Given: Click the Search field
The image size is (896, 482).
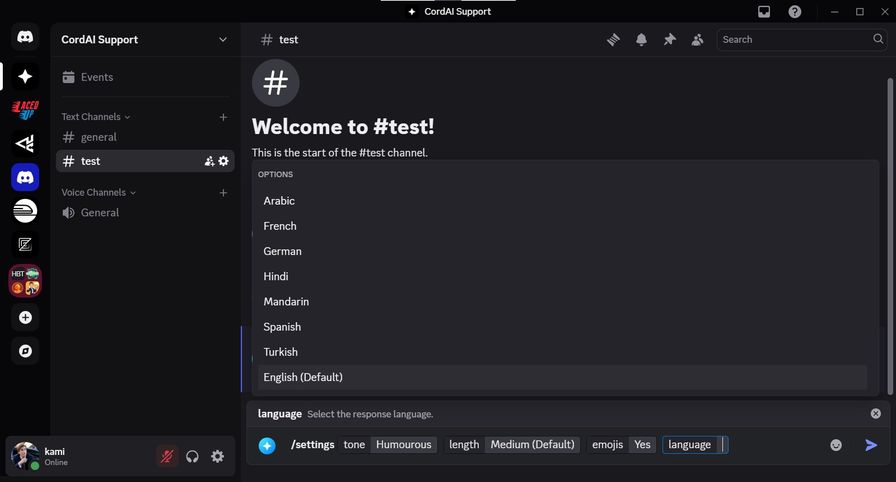Looking at the screenshot, I should pos(801,39).
